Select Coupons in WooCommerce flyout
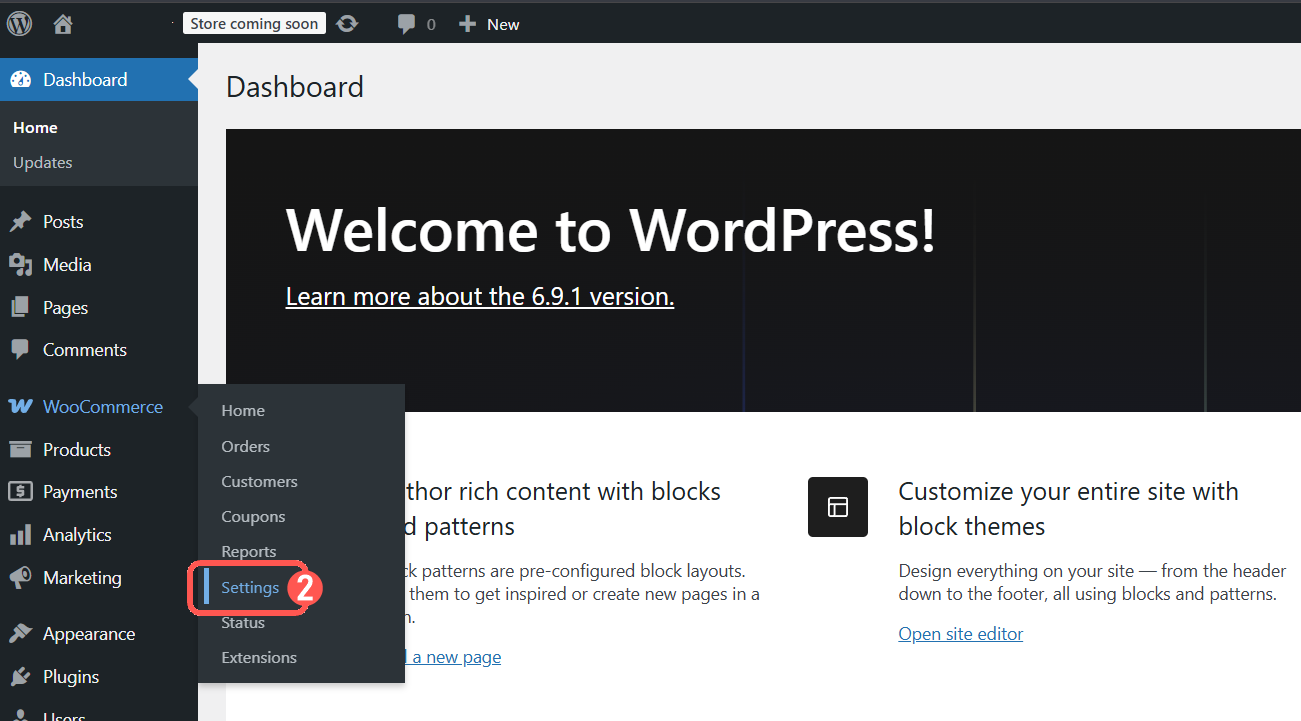The image size is (1301, 721). [253, 517]
